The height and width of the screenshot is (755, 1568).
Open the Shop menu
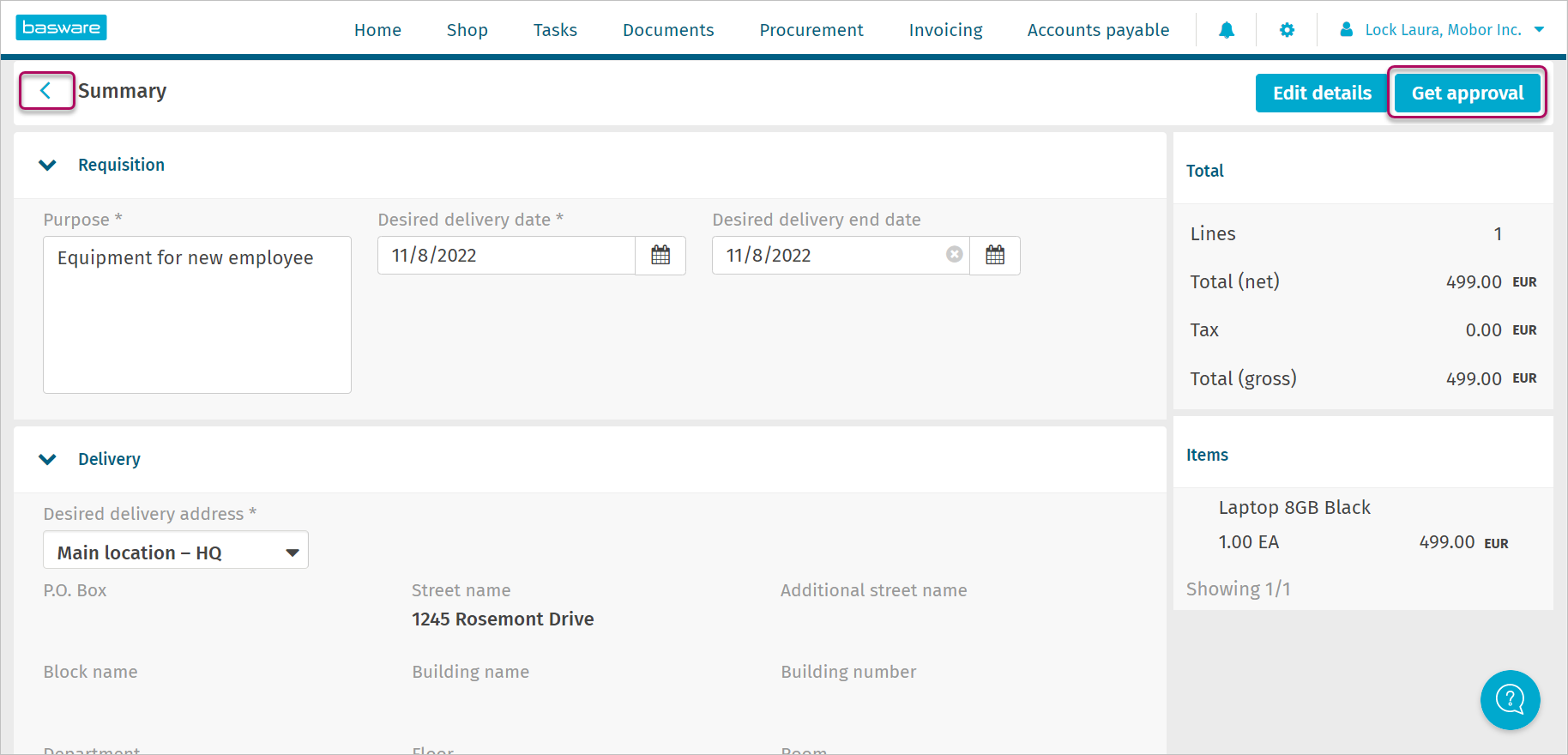[x=467, y=30]
